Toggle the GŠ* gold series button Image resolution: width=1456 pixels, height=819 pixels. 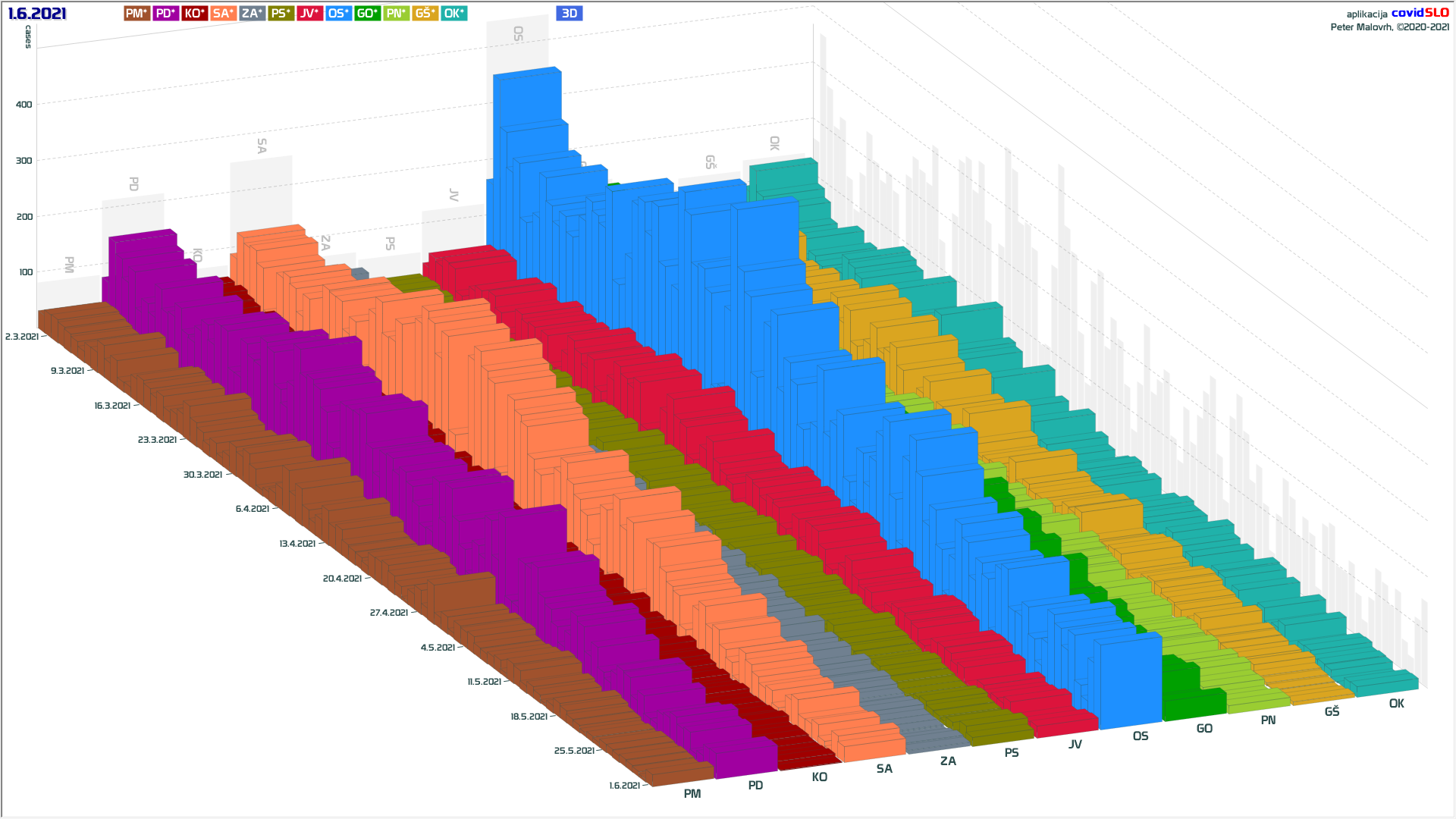click(x=425, y=13)
